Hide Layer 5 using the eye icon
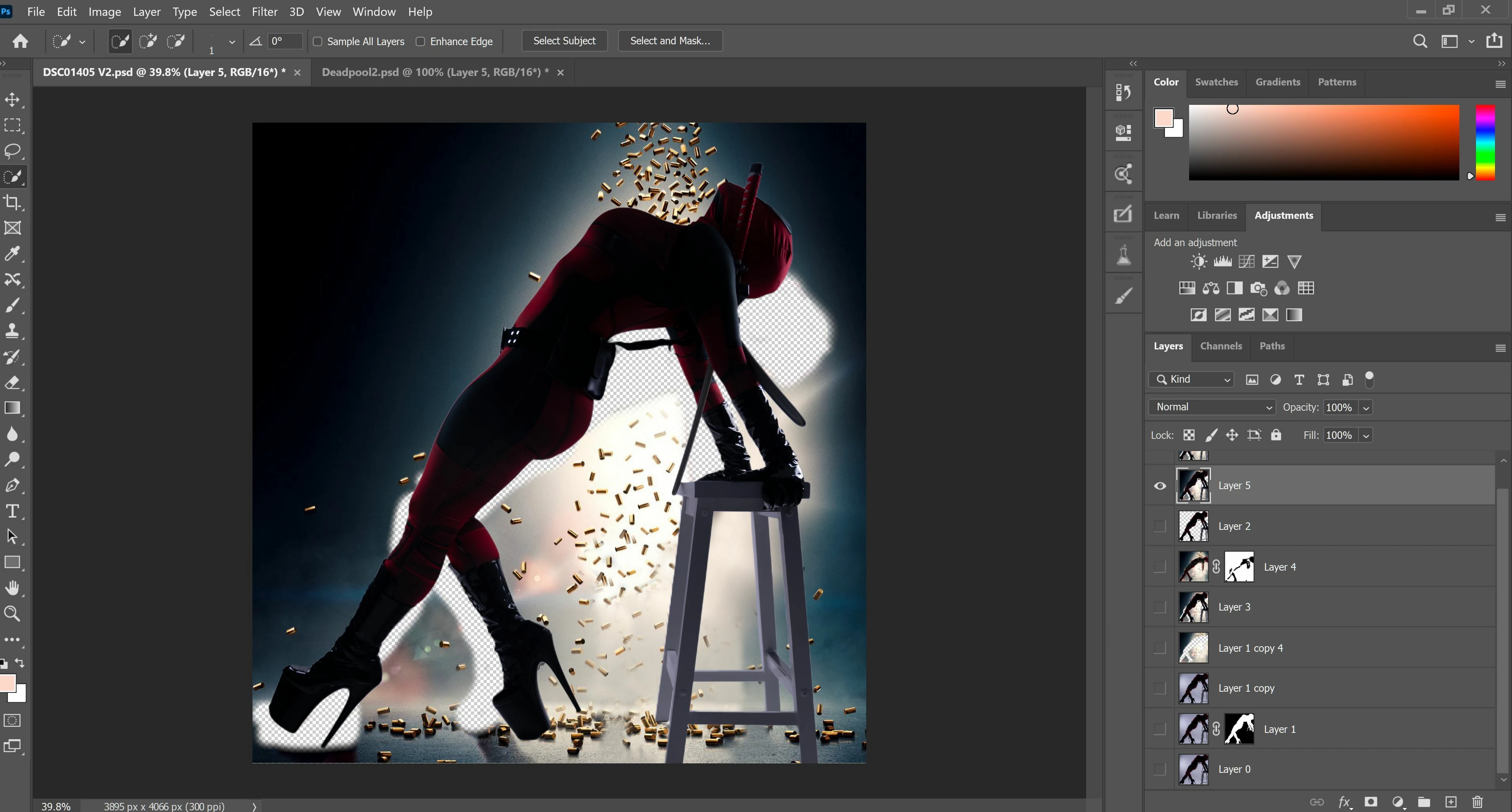Screen dimensions: 1512x812 point(1160,486)
